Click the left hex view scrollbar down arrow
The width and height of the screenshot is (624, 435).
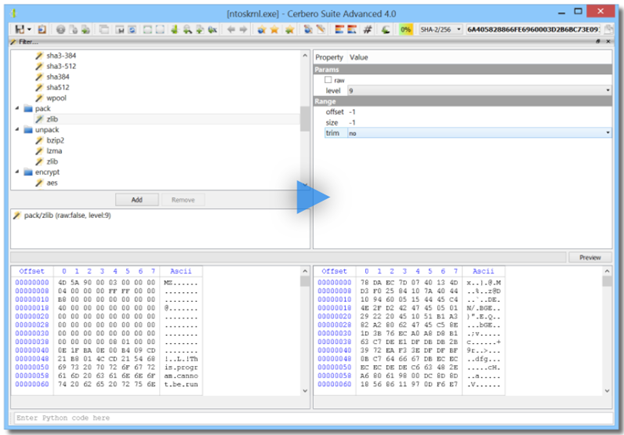click(x=305, y=391)
